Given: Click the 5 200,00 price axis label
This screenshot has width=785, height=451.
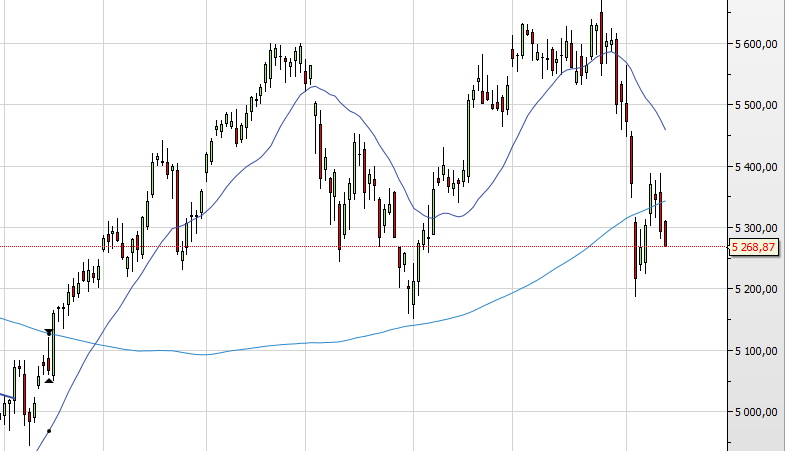Looking at the screenshot, I should click(x=756, y=289).
